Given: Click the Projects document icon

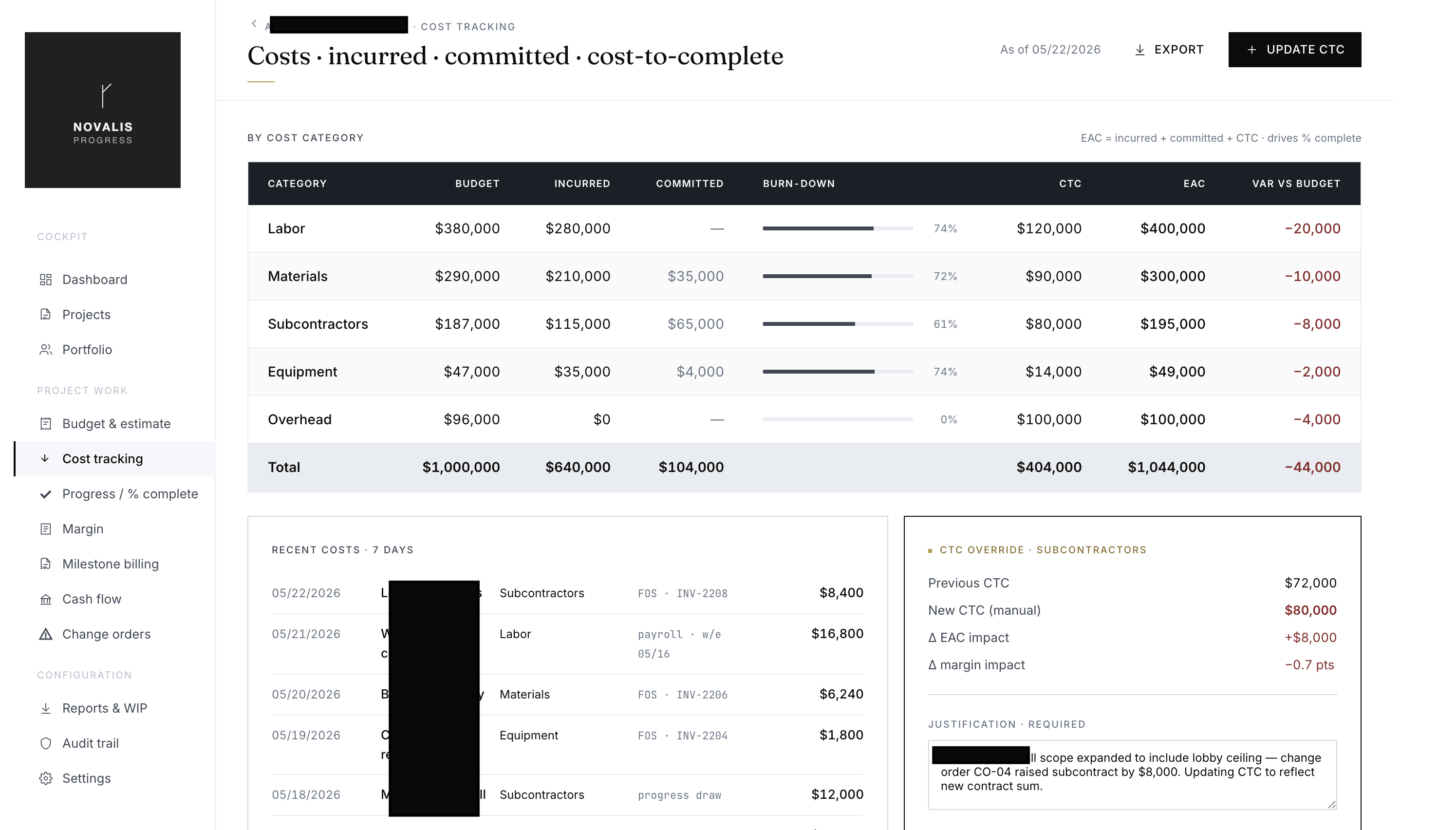Looking at the screenshot, I should pos(46,314).
